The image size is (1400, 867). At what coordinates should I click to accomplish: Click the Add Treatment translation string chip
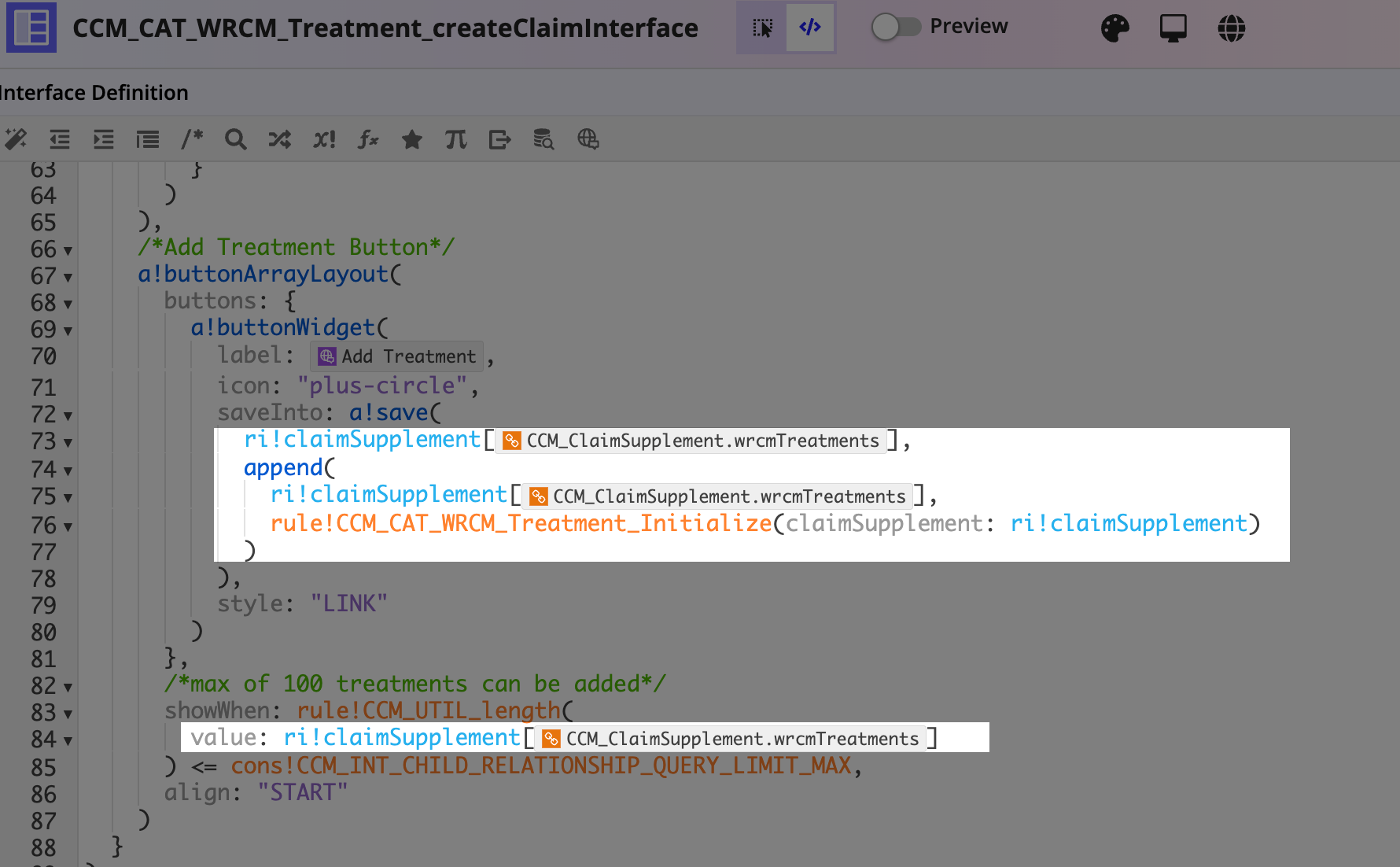(x=396, y=356)
